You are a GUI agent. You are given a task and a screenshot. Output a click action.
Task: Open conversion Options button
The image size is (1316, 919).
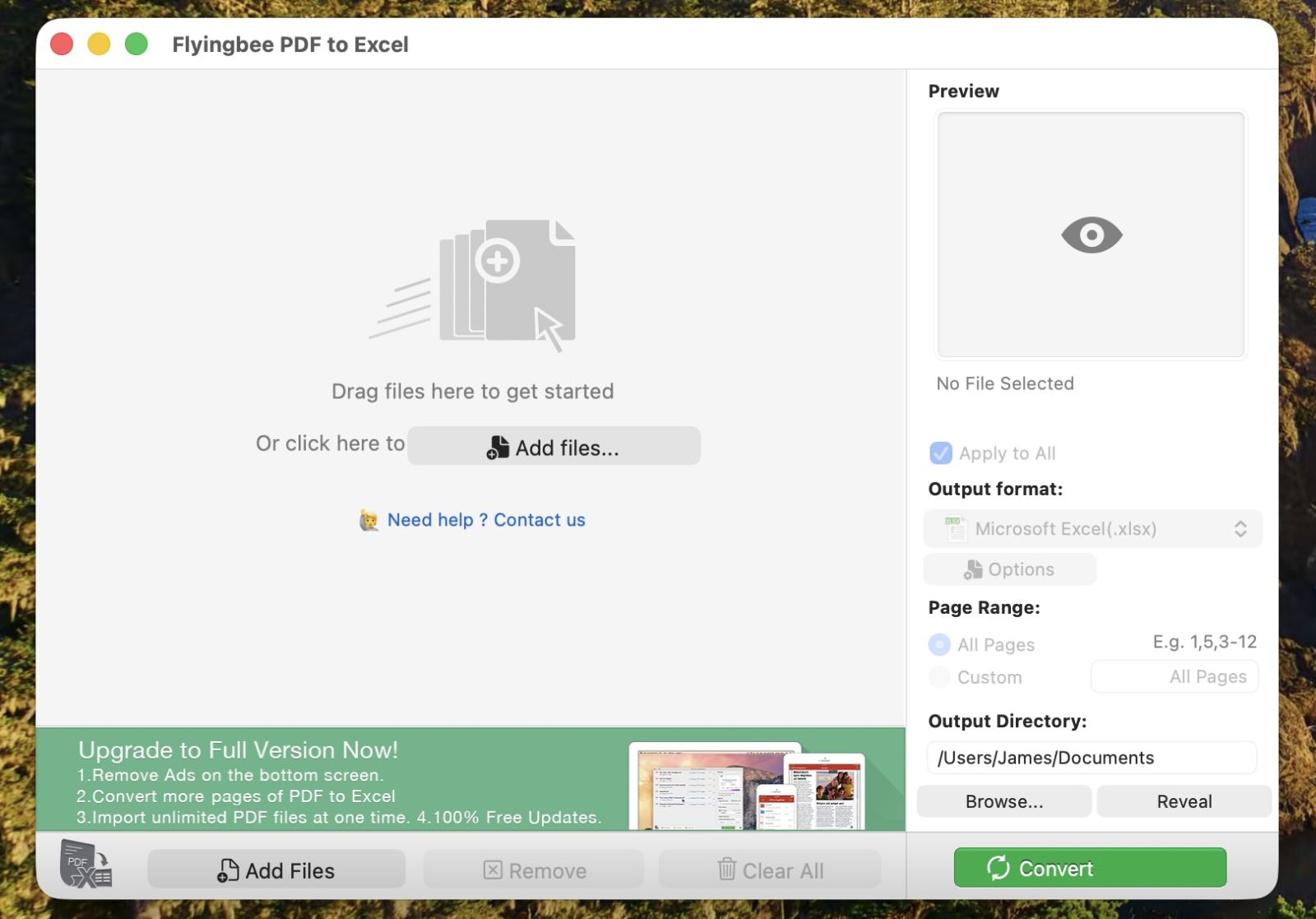pos(1009,569)
